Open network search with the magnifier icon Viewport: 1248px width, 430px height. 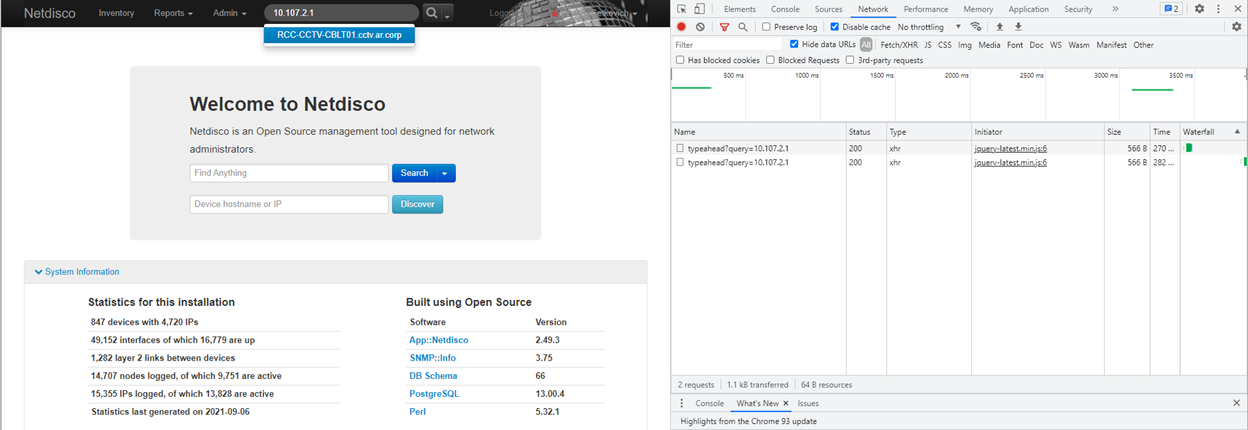743,27
